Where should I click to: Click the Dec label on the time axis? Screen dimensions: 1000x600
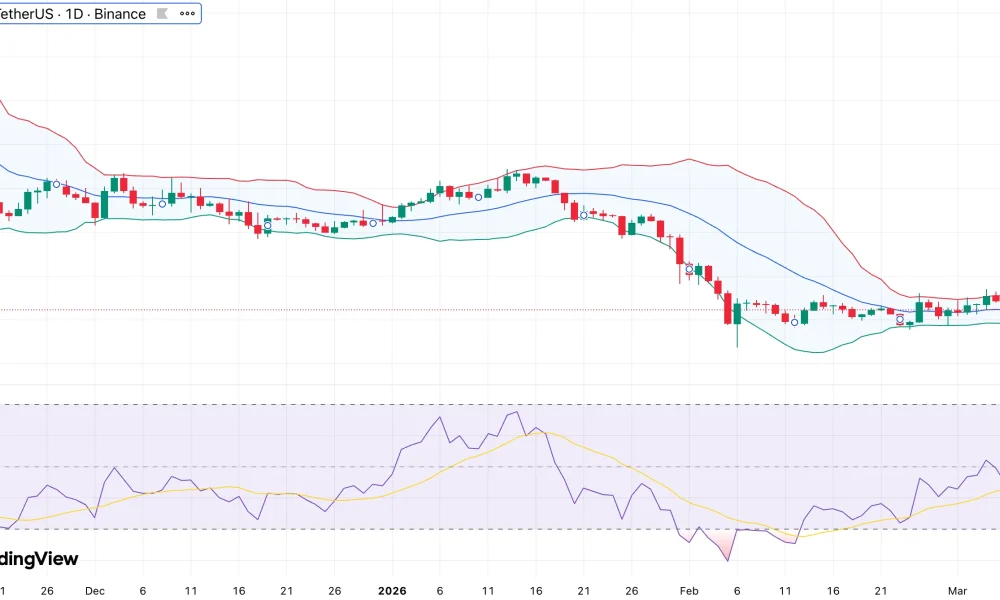coord(95,591)
